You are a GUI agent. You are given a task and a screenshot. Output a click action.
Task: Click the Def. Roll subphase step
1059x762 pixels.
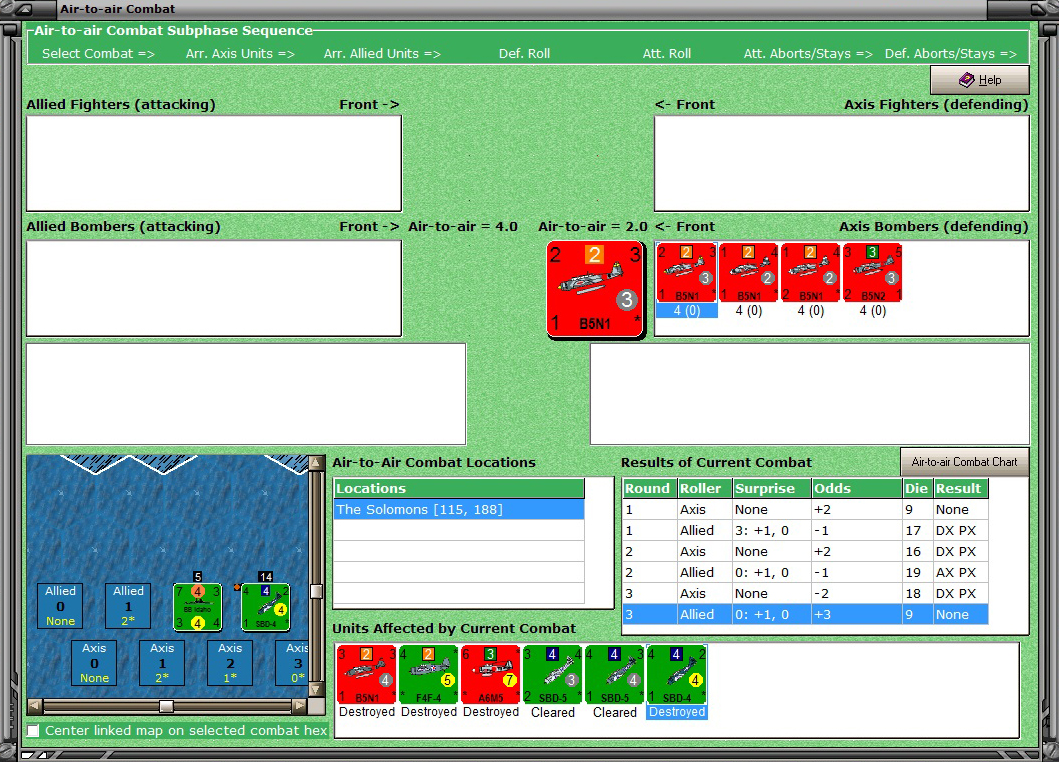[x=524, y=53]
